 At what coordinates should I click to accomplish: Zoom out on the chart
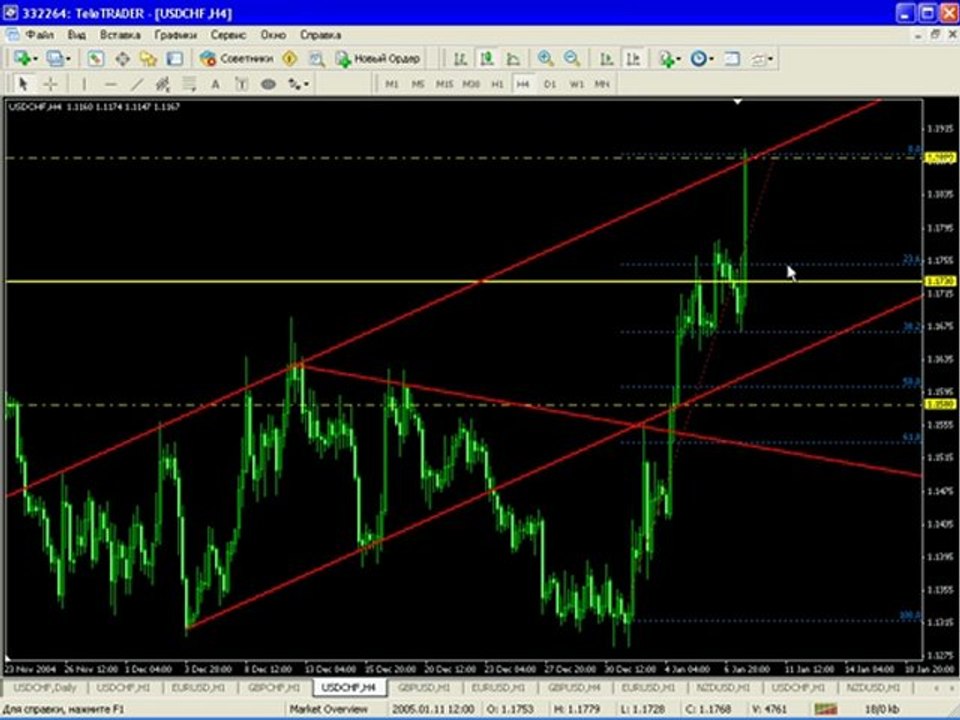(x=572, y=59)
